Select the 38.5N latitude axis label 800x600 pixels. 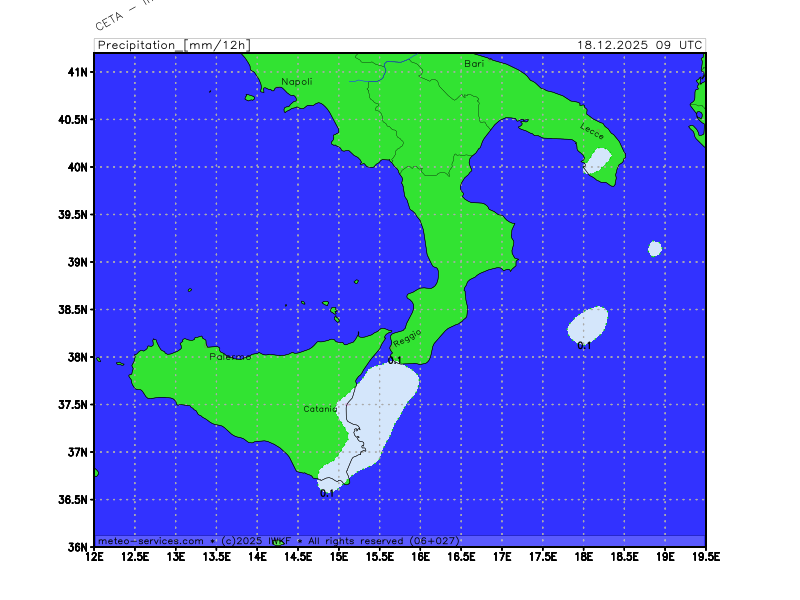tap(74, 310)
